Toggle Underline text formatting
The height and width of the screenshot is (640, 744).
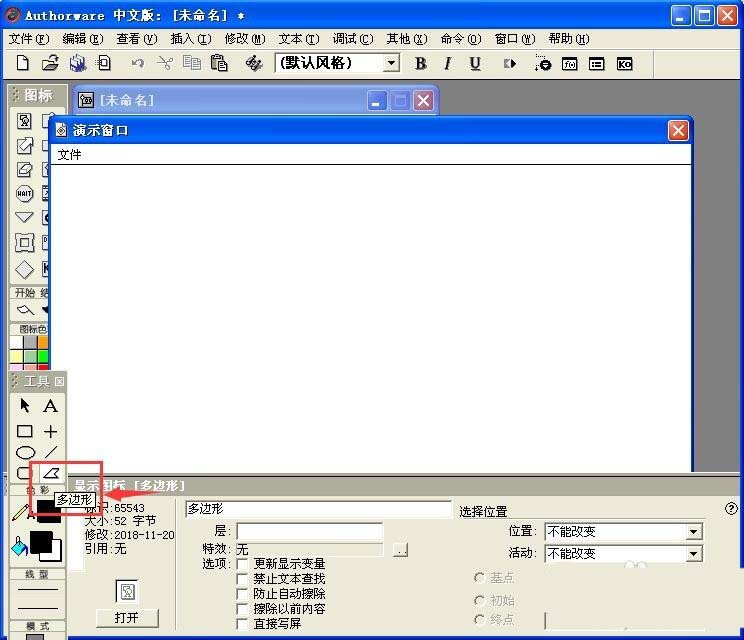(474, 64)
